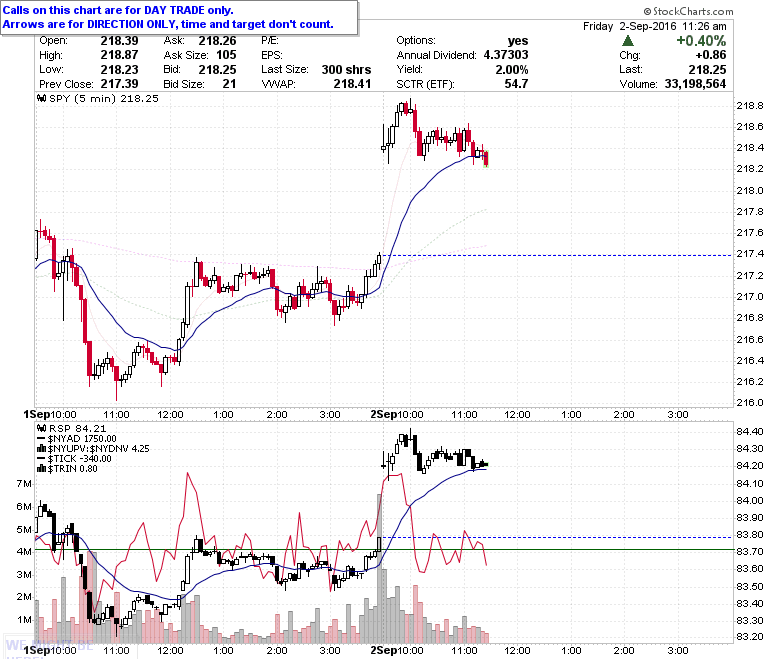
Task: Click the Low value 218.23
Action: (x=119, y=70)
